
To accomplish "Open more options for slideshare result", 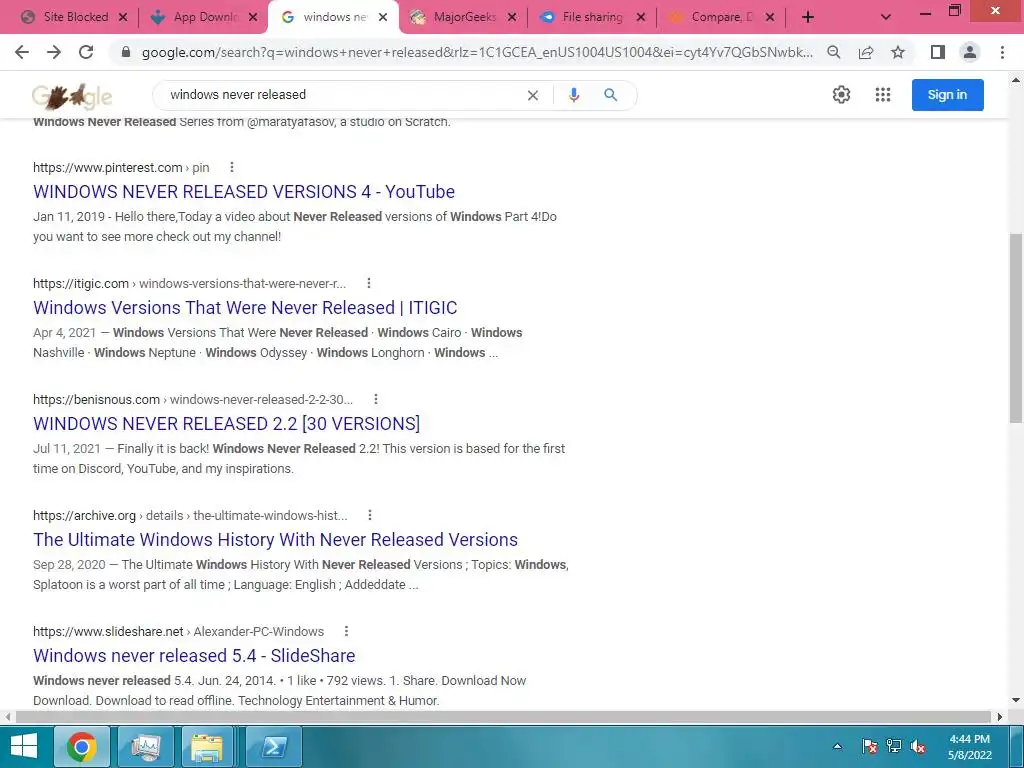I will 346,631.
